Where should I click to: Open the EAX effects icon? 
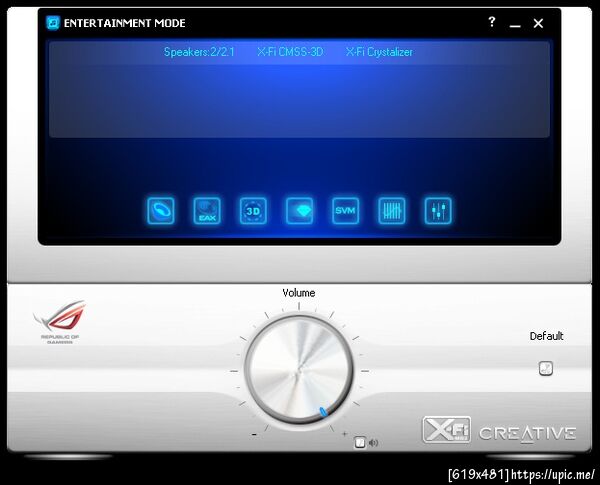point(207,211)
